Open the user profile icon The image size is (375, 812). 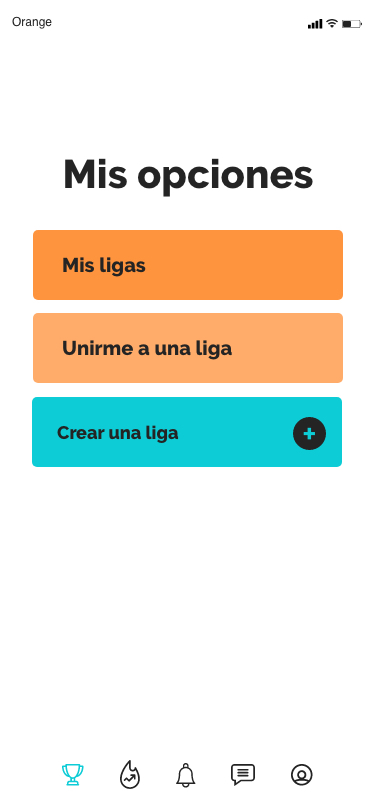[x=301, y=775]
